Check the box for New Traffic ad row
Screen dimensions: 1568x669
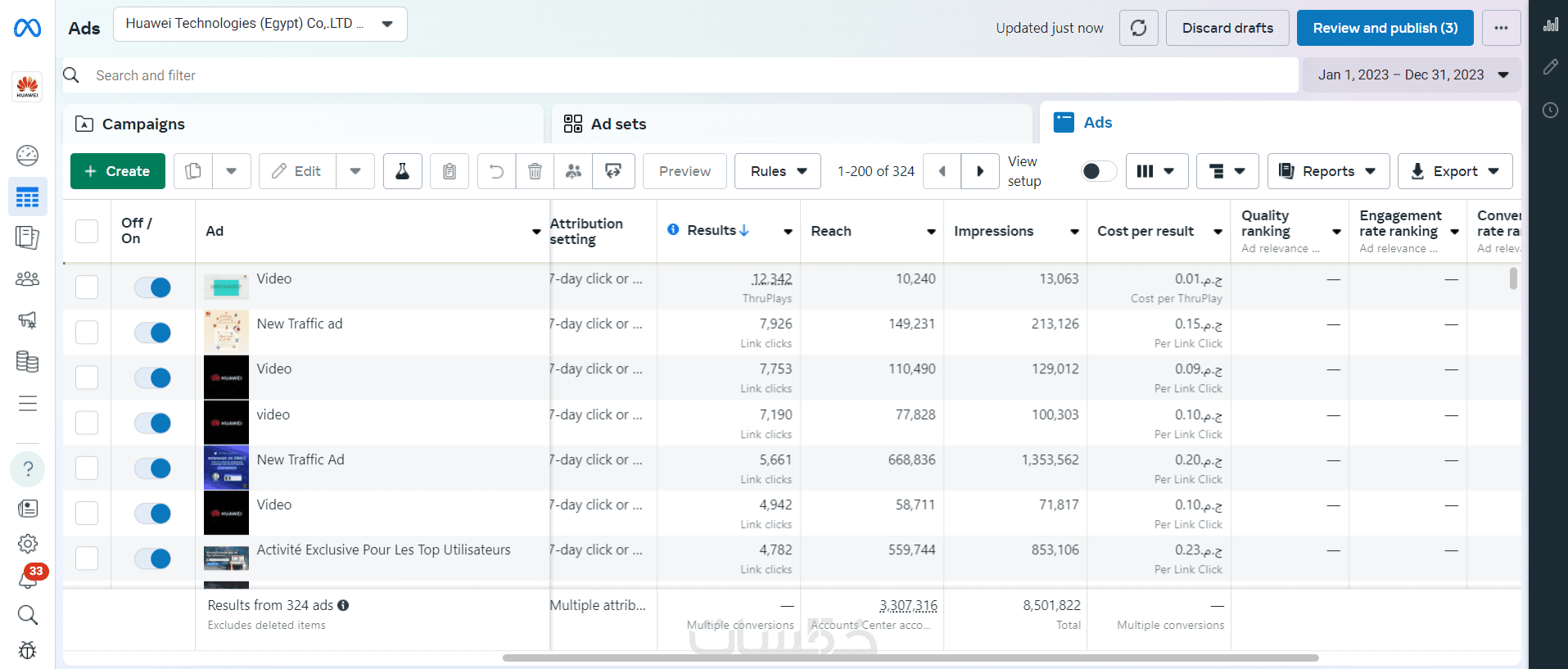pos(87,332)
